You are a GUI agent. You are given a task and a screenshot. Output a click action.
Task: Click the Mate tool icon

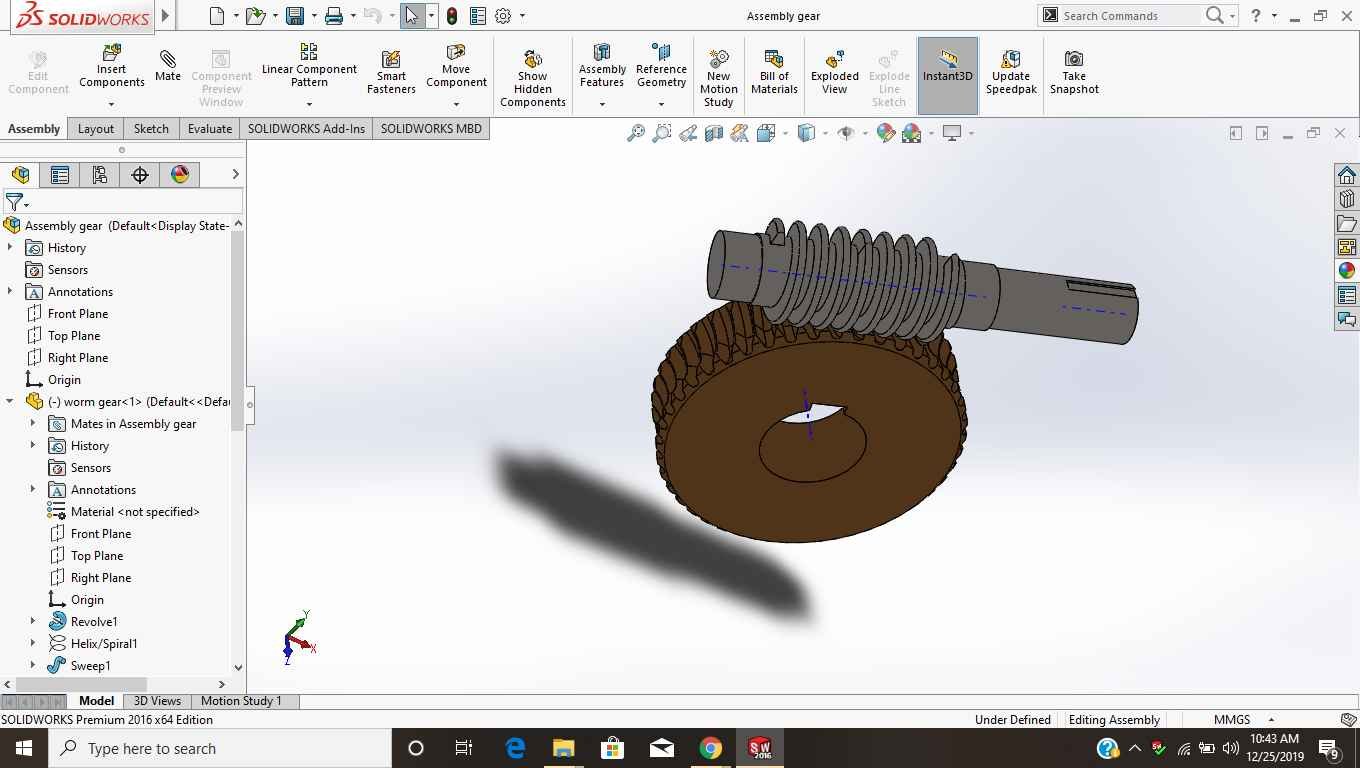(168, 60)
